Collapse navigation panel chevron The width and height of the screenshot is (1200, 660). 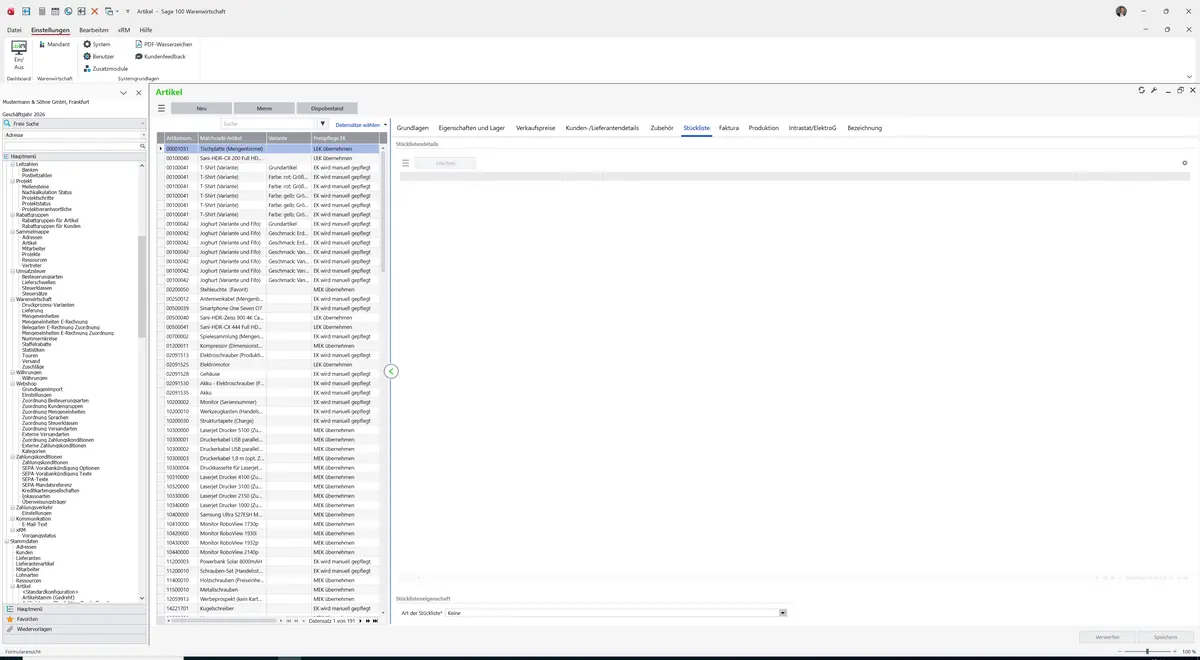point(124,92)
